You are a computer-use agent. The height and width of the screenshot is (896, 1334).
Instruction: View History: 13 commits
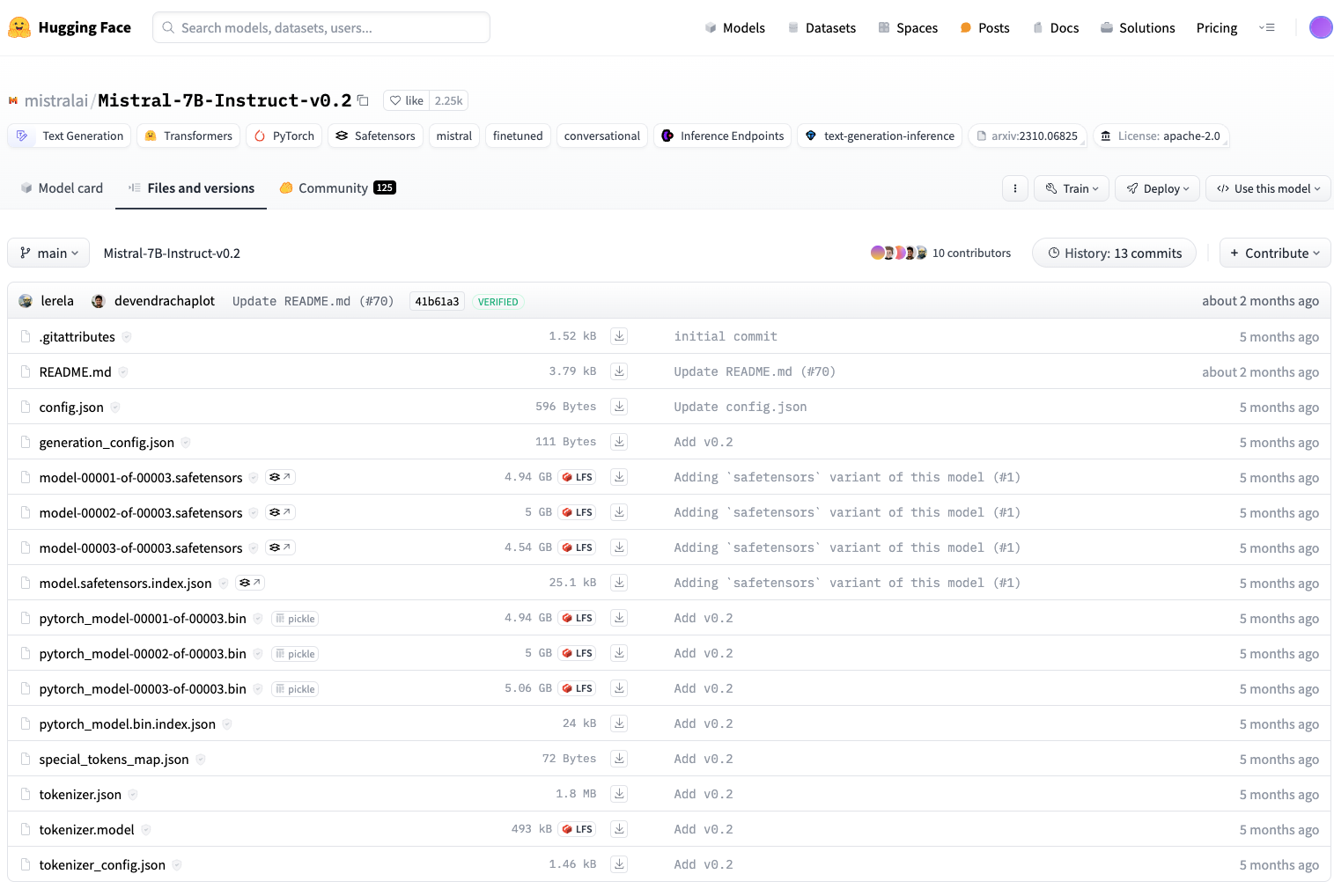pos(1114,253)
